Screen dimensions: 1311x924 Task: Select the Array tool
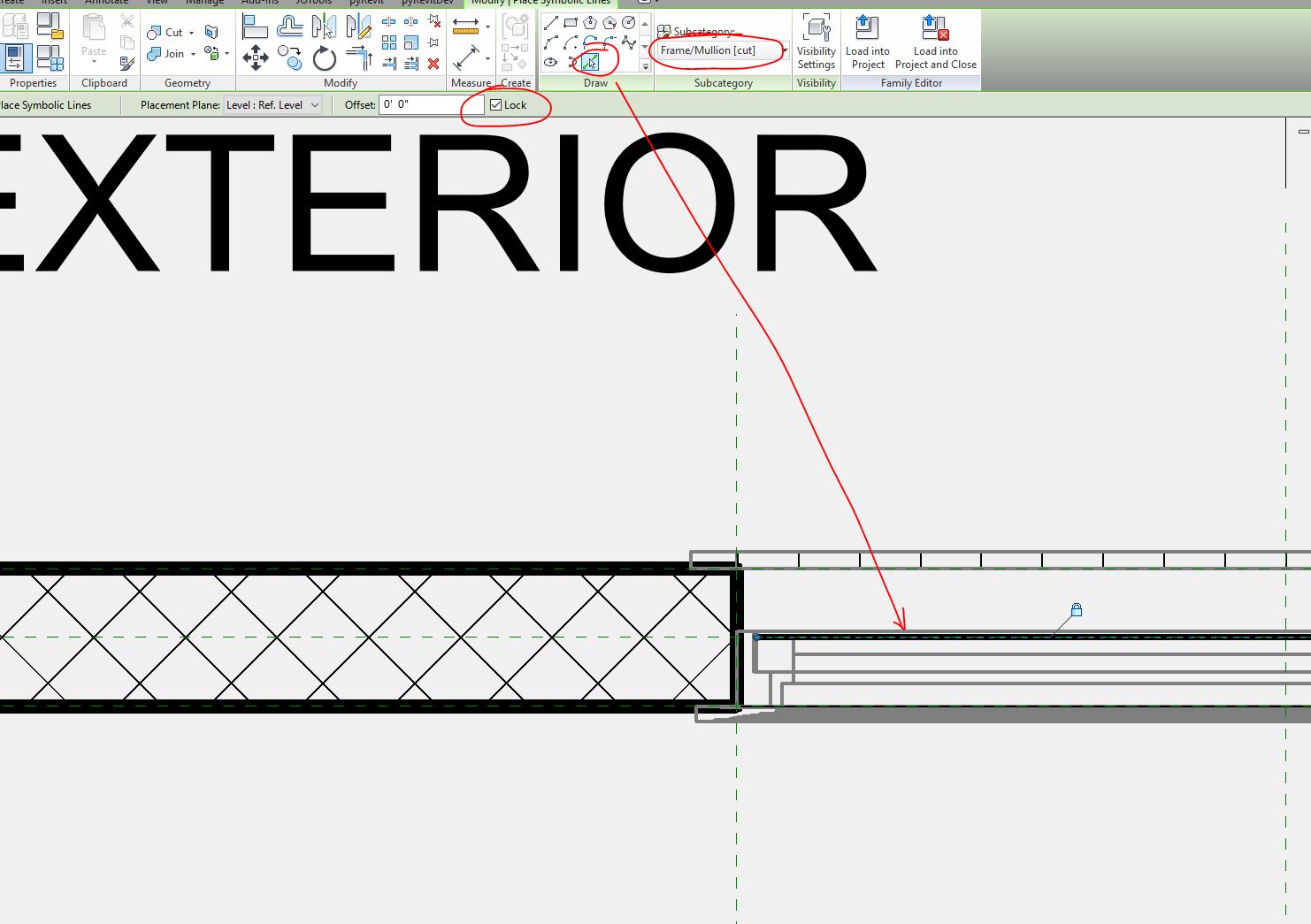tap(388, 42)
